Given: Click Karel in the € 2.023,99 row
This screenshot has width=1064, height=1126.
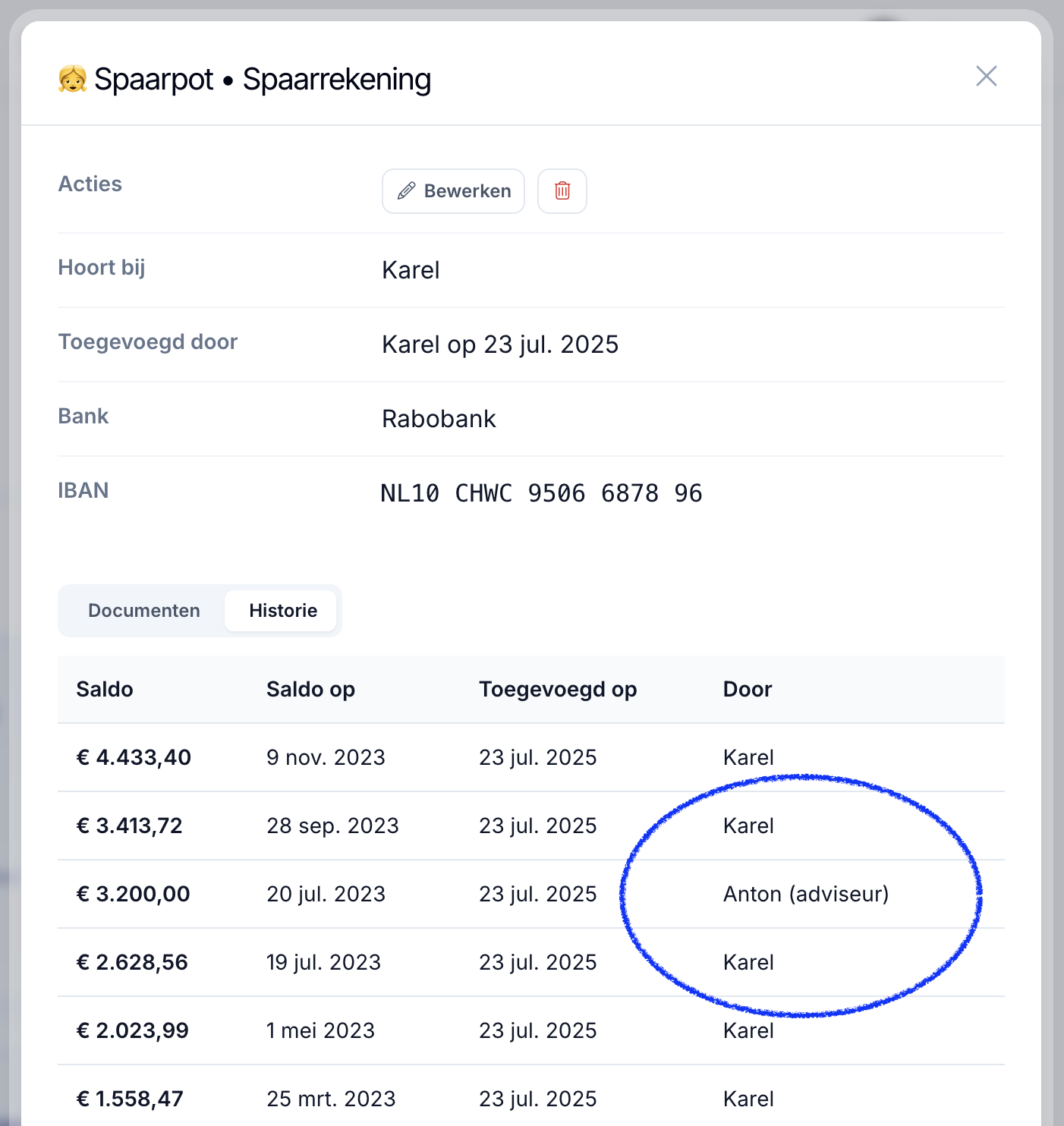Looking at the screenshot, I should click(x=748, y=1030).
